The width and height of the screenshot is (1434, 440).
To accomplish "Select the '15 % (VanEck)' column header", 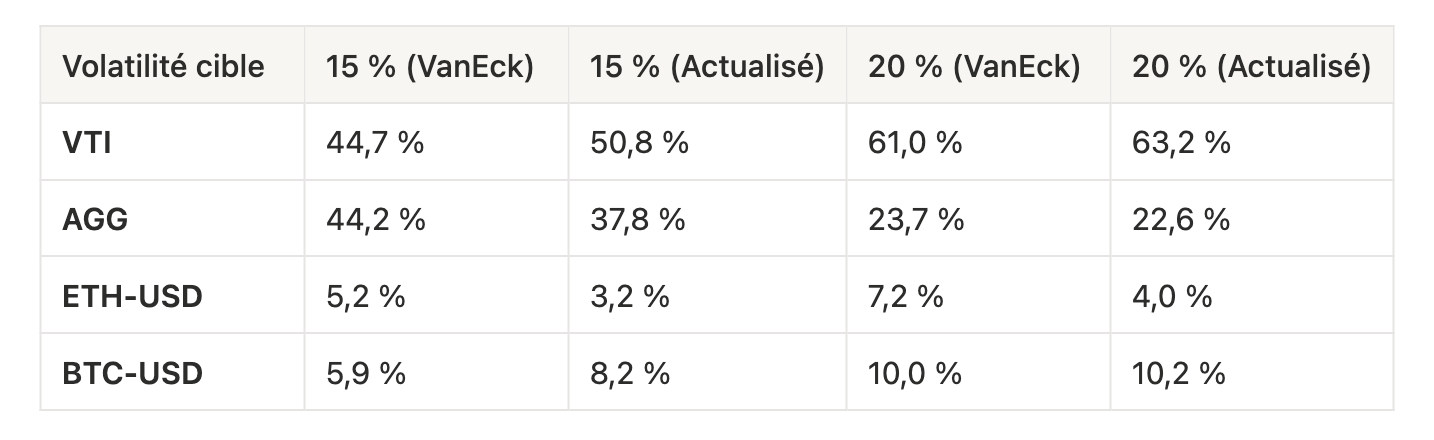I will (x=437, y=65).
